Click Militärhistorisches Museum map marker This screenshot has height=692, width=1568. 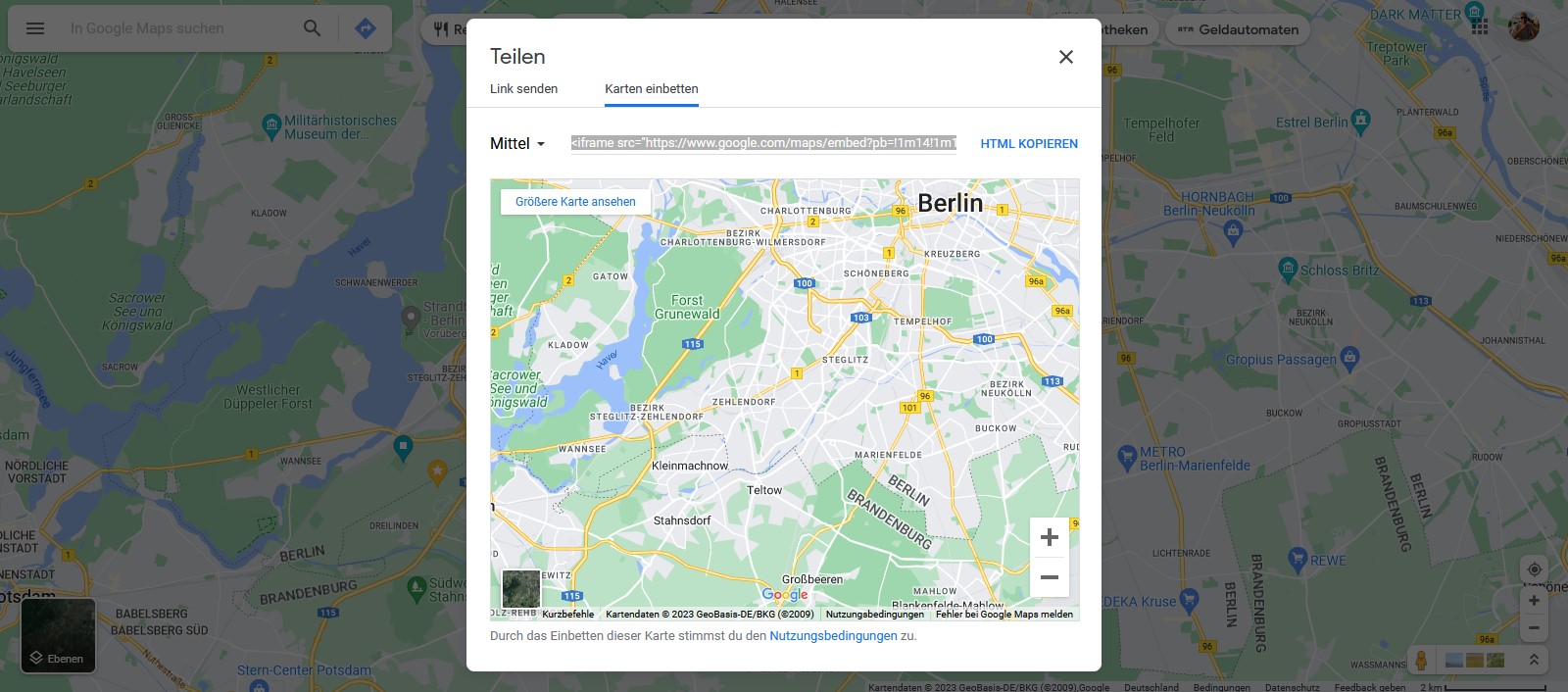coord(272,126)
